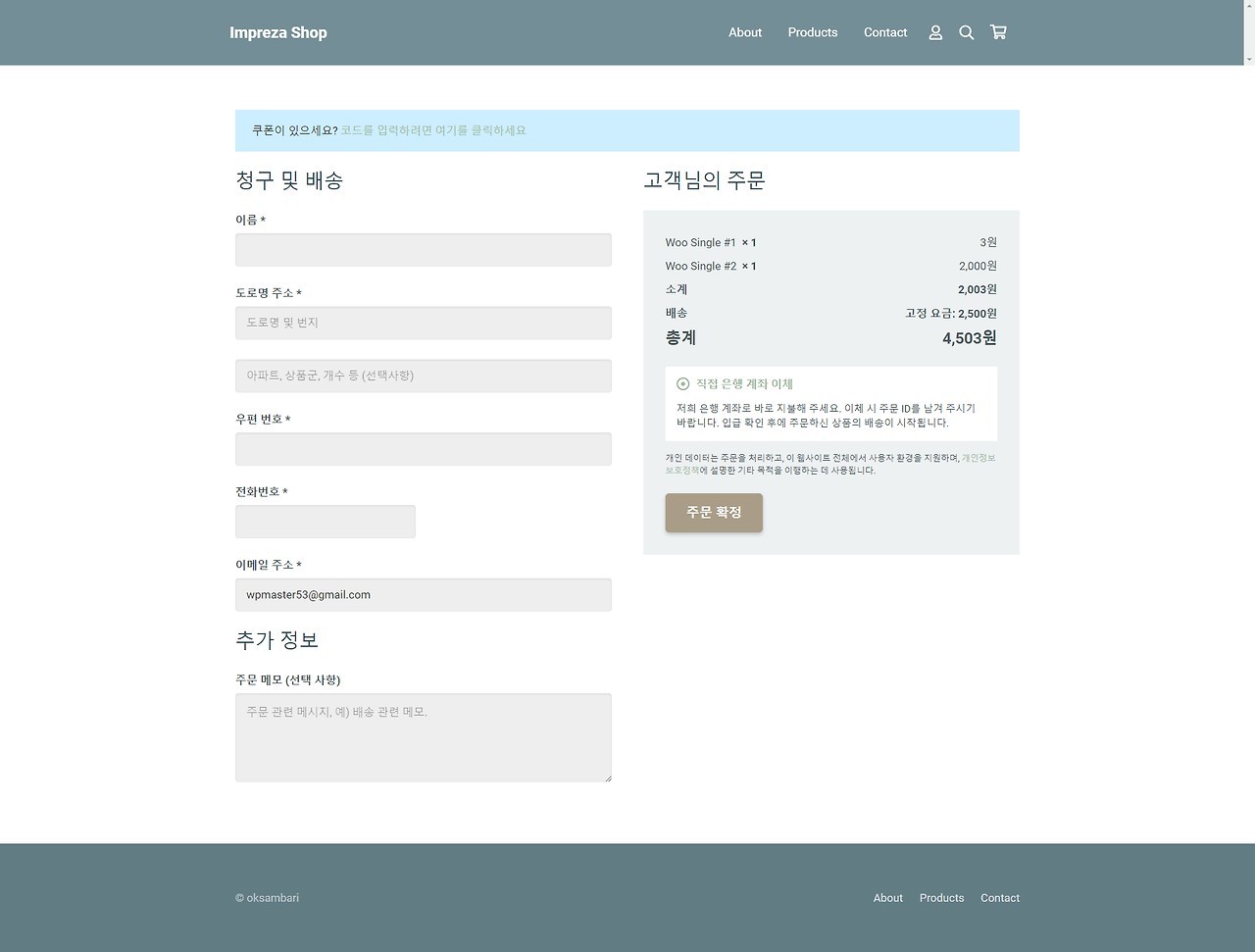
Task: Click the 우편 번호 postal code field
Action: (x=423, y=448)
